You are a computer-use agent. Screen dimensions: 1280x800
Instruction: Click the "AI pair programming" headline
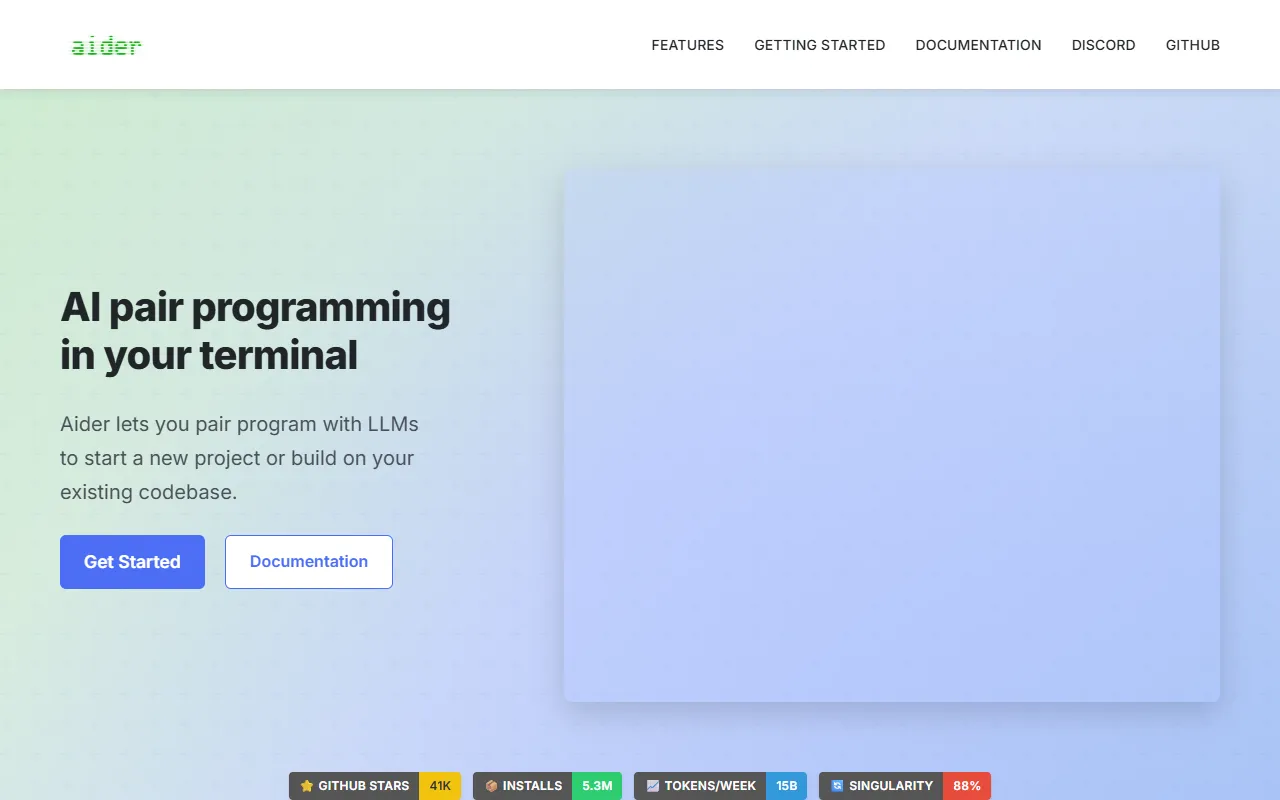tap(255, 308)
